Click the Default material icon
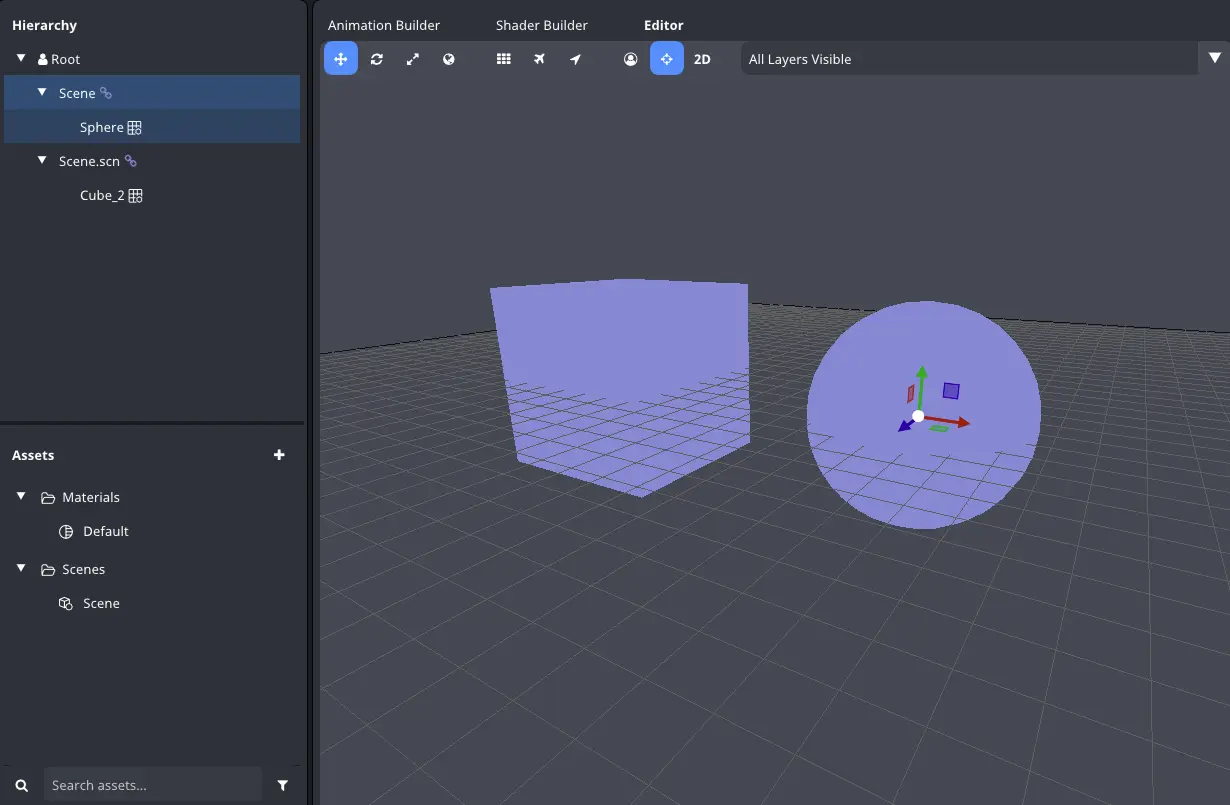This screenshot has width=1230, height=805. [66, 532]
